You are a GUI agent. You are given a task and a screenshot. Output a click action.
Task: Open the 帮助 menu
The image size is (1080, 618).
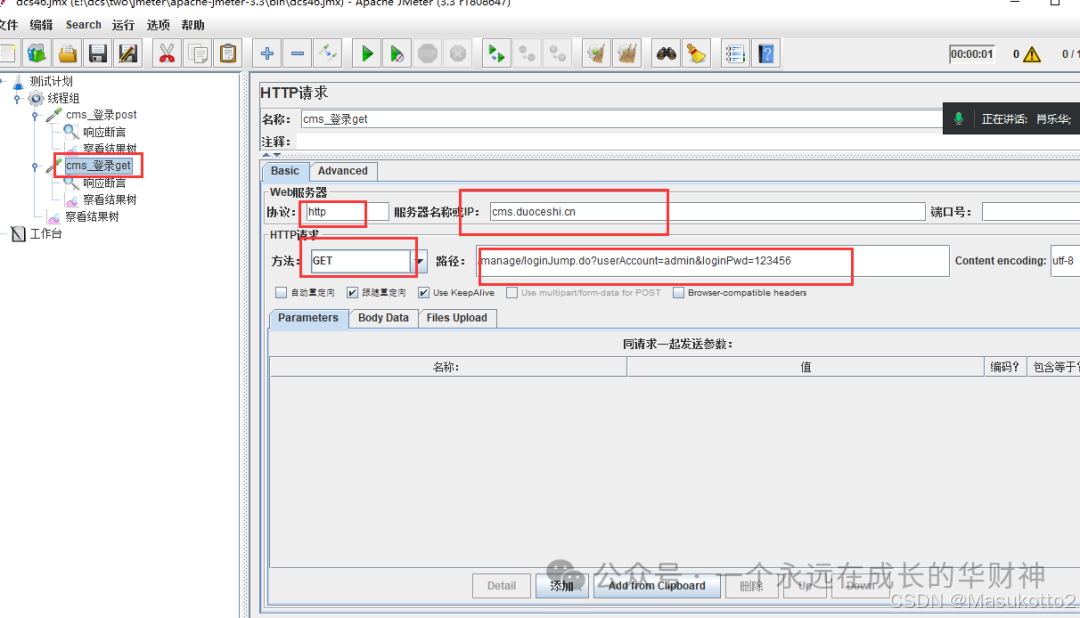click(x=193, y=25)
